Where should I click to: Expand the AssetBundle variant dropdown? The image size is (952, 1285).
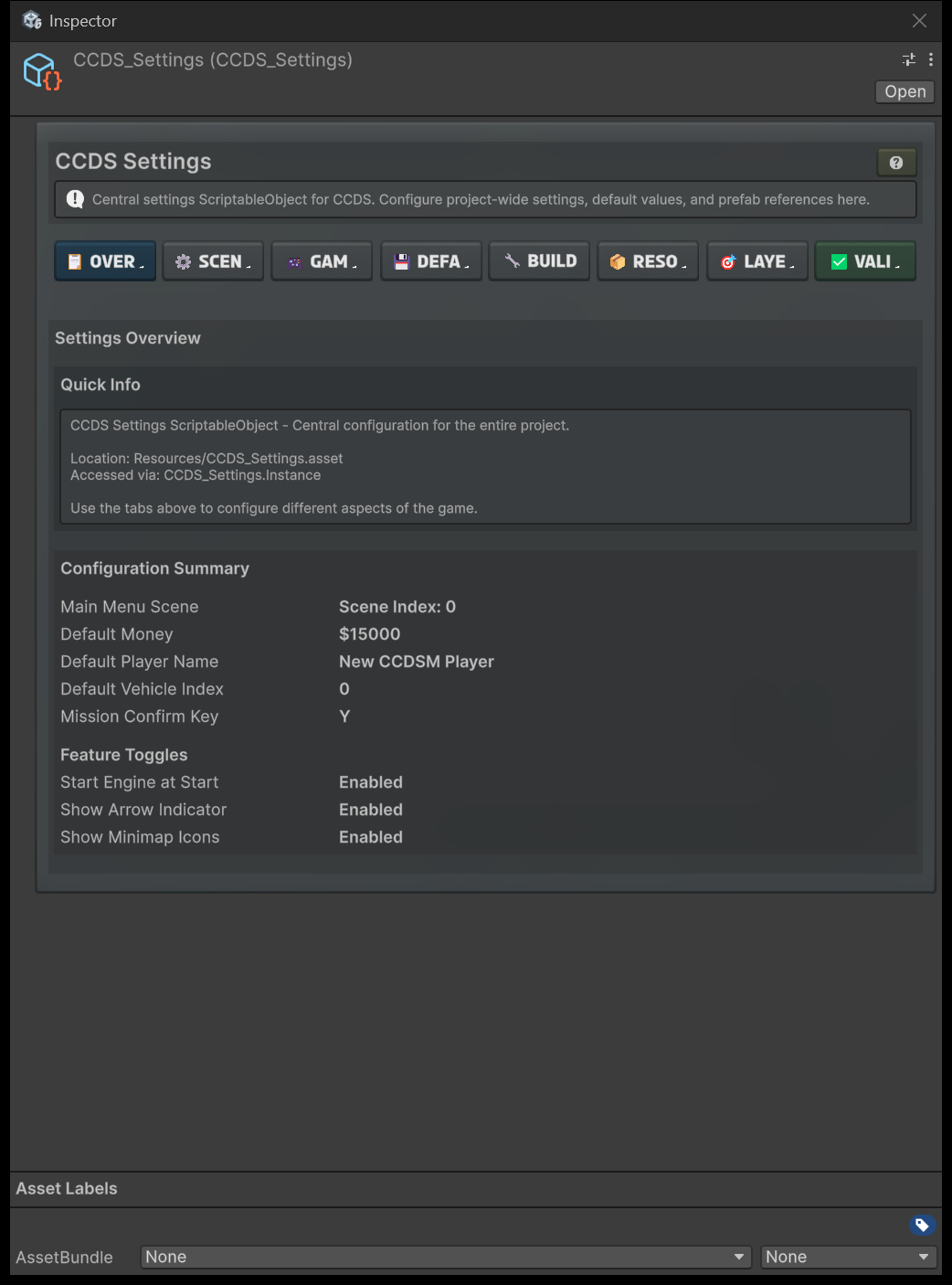tap(849, 1257)
